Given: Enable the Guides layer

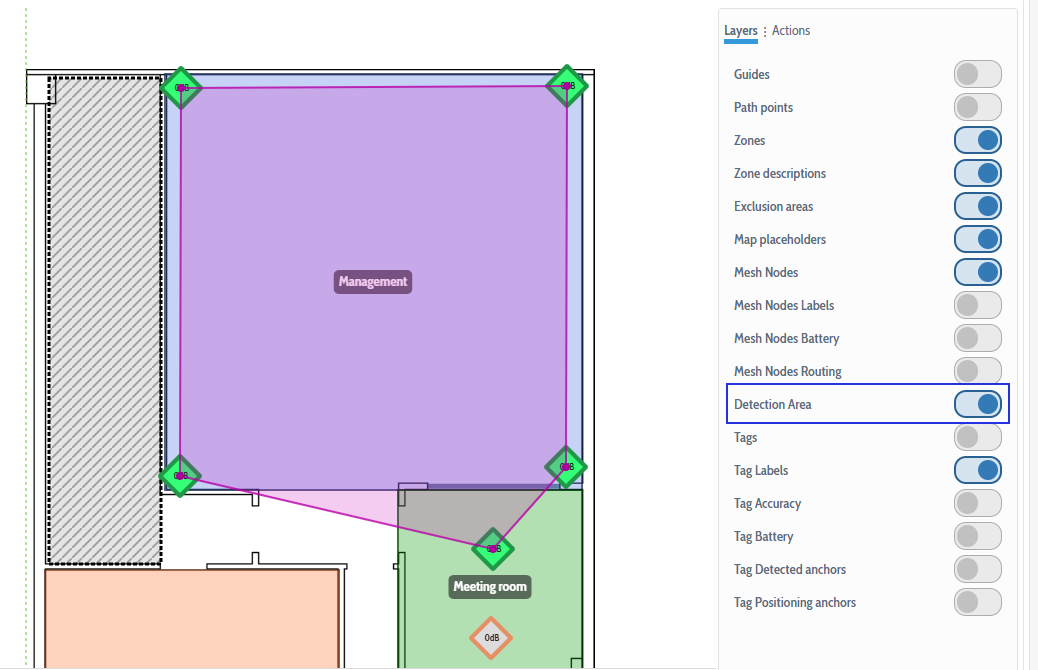Looking at the screenshot, I should pyautogui.click(x=977, y=73).
